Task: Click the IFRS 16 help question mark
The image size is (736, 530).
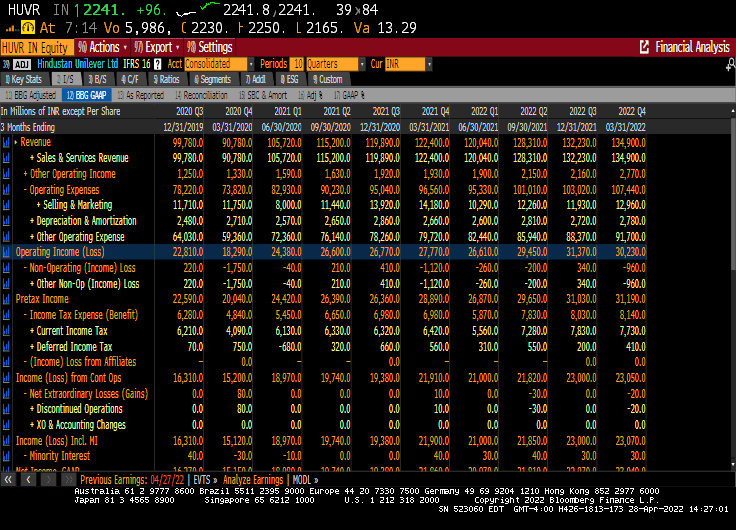Action: point(158,64)
